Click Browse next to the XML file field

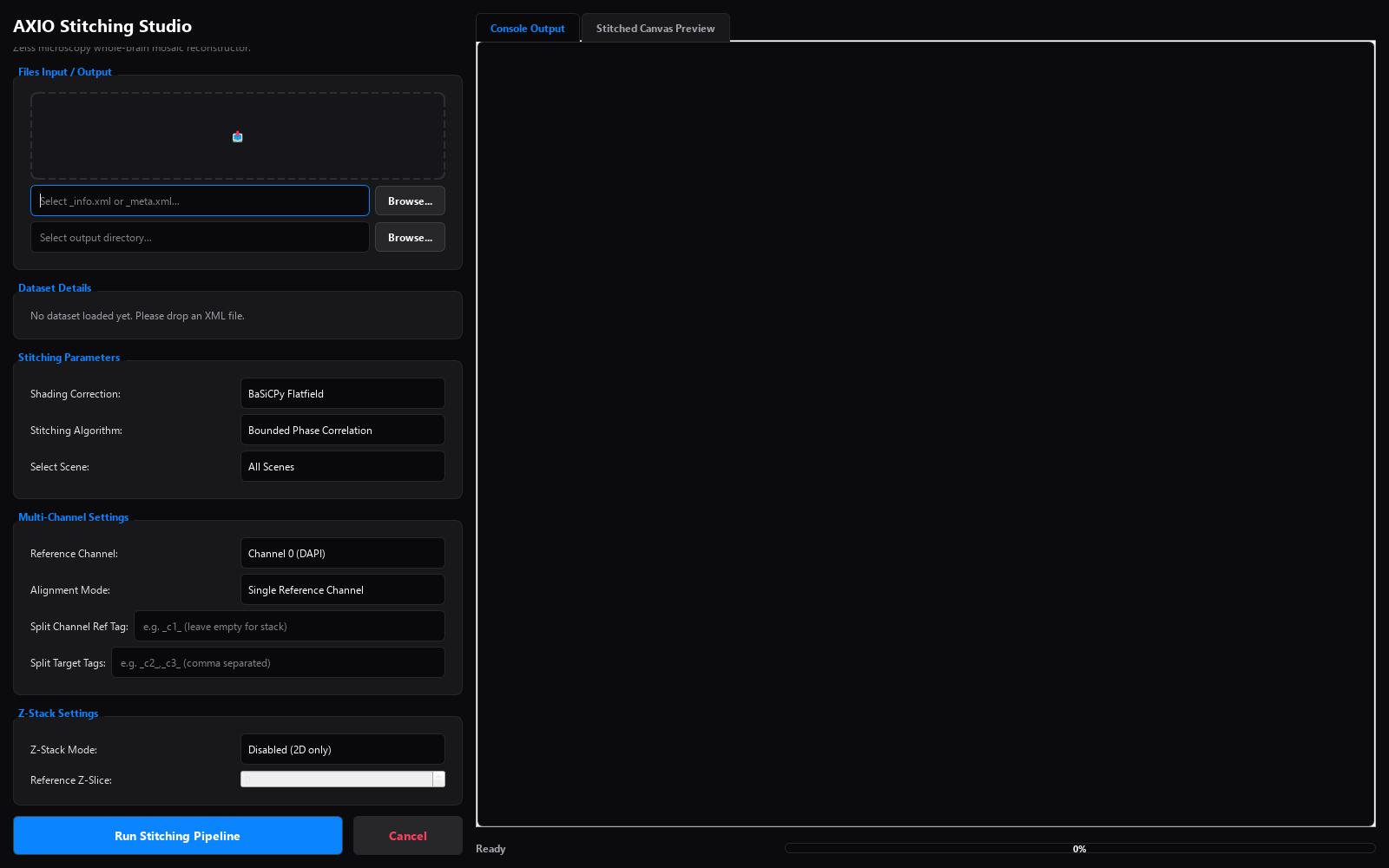coord(410,201)
